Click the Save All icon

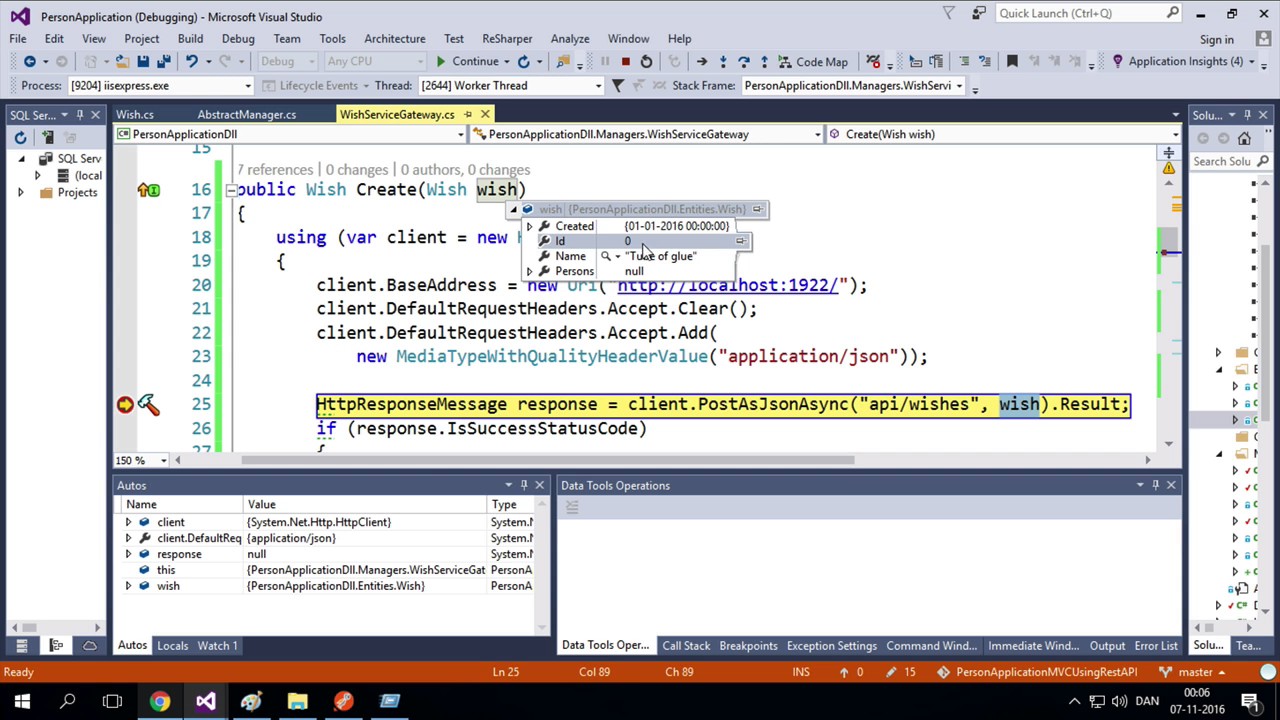164,62
